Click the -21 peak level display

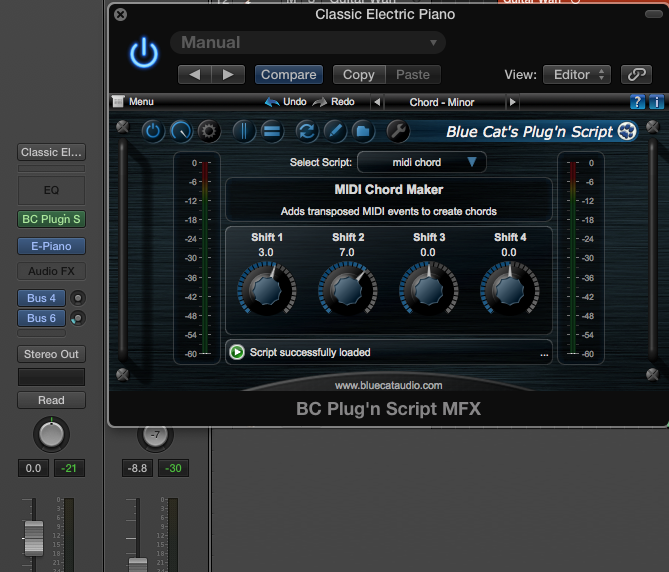point(69,468)
